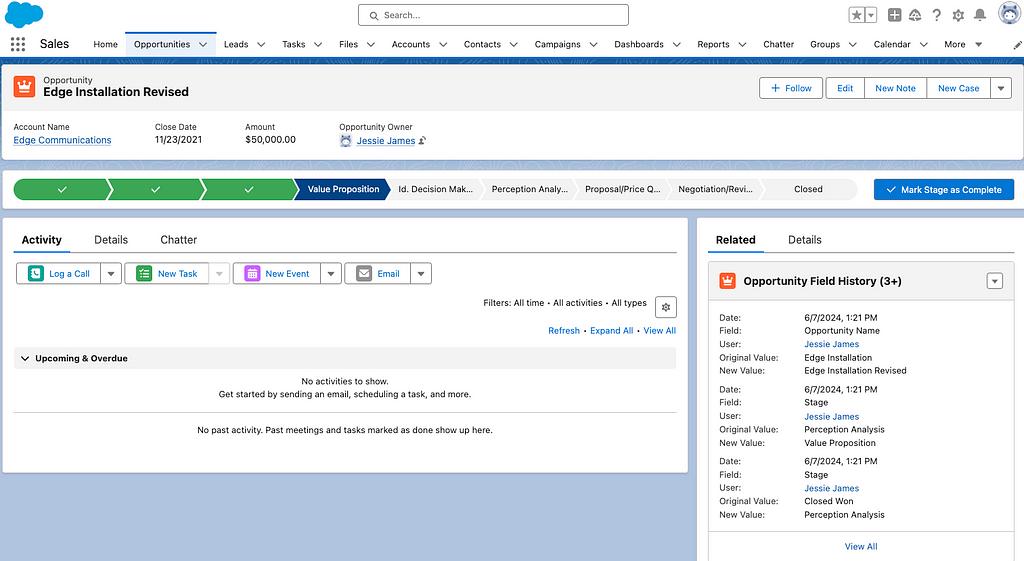Open the Edge Communications account link

62,140
